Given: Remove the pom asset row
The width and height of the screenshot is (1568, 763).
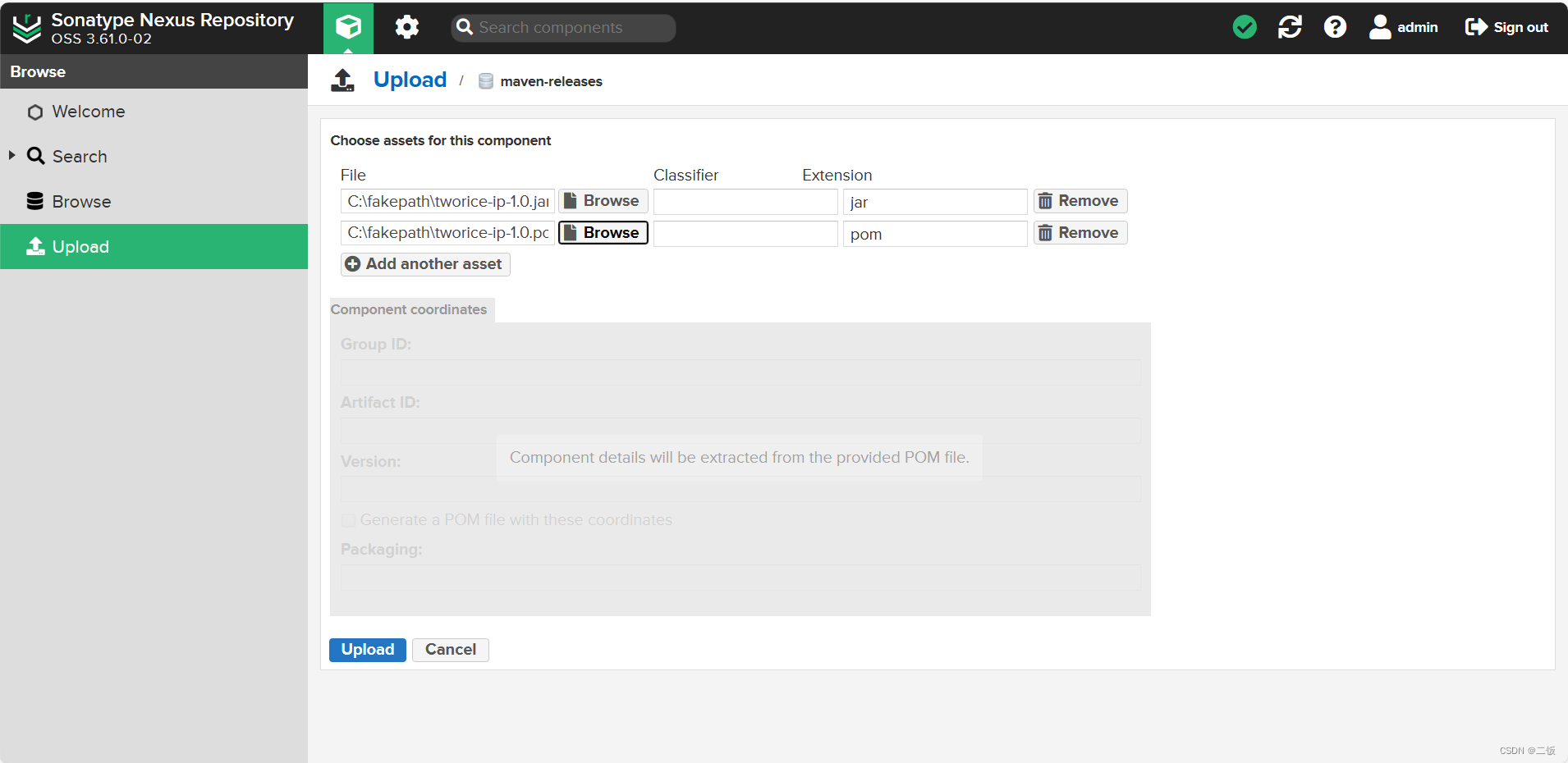Looking at the screenshot, I should click(x=1080, y=233).
